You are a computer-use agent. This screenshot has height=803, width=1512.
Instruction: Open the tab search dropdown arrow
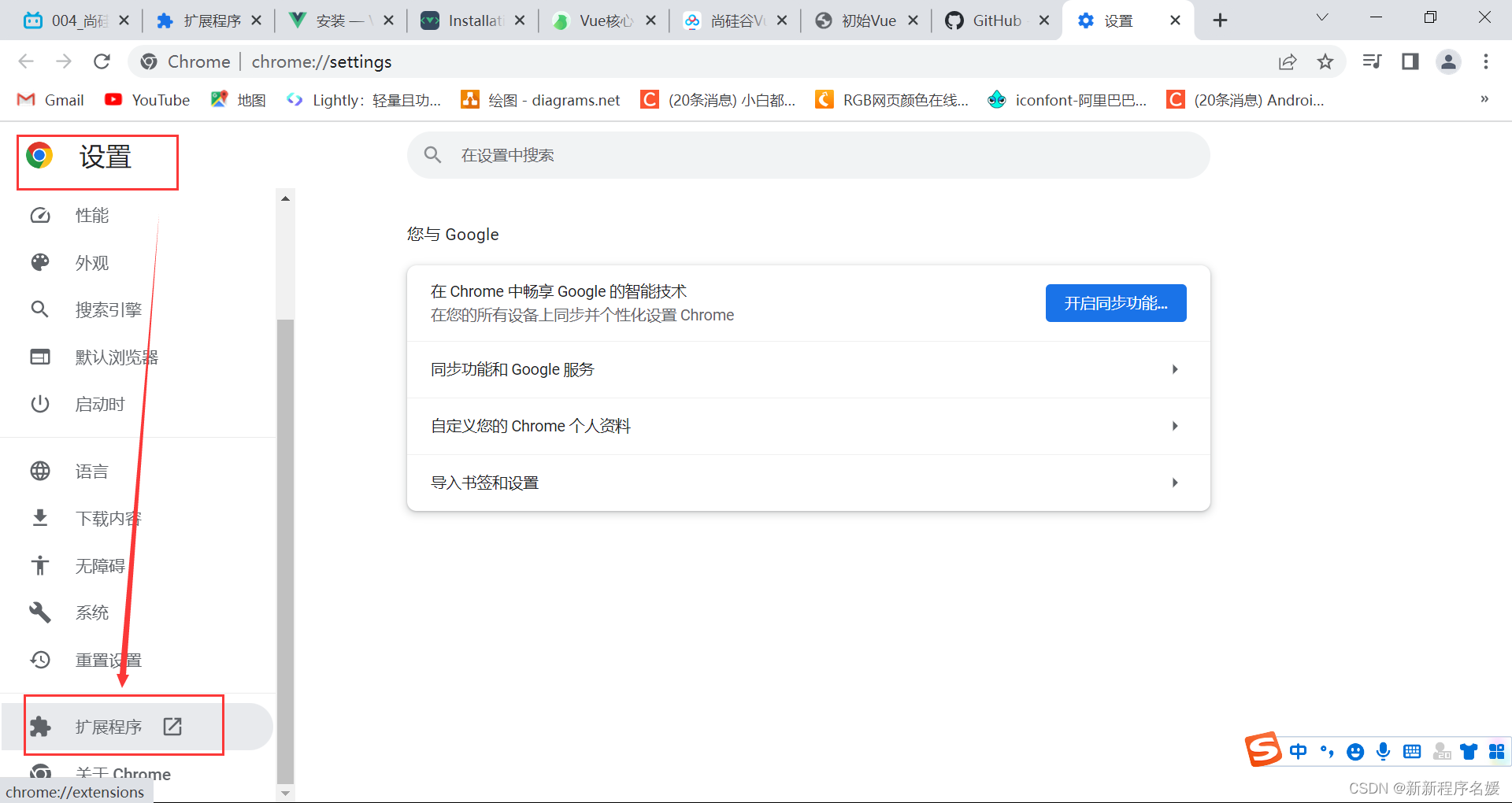click(x=1322, y=17)
